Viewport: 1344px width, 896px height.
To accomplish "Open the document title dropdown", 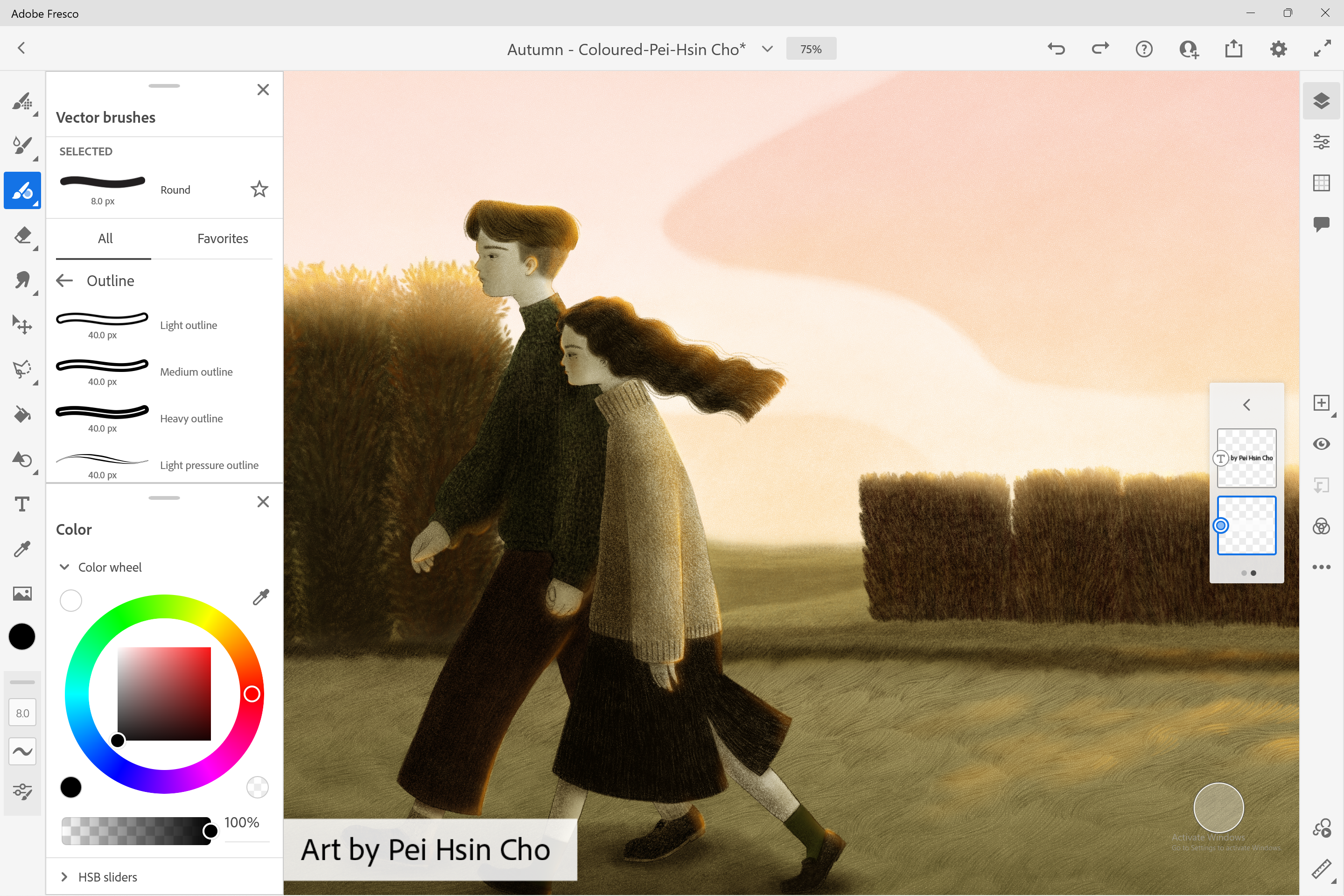I will tap(766, 49).
